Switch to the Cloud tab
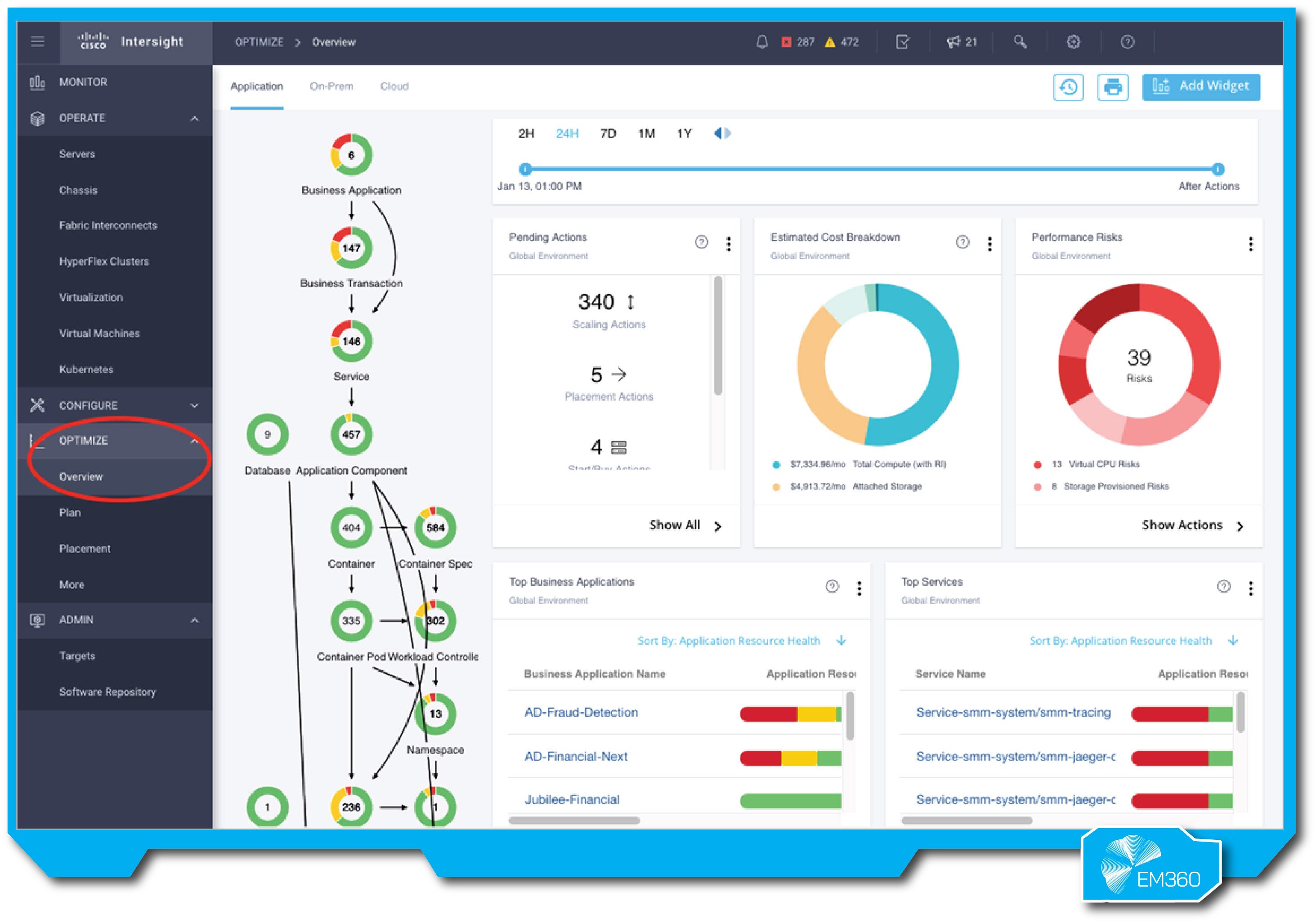This screenshot has width=1316, height=923. tap(394, 86)
